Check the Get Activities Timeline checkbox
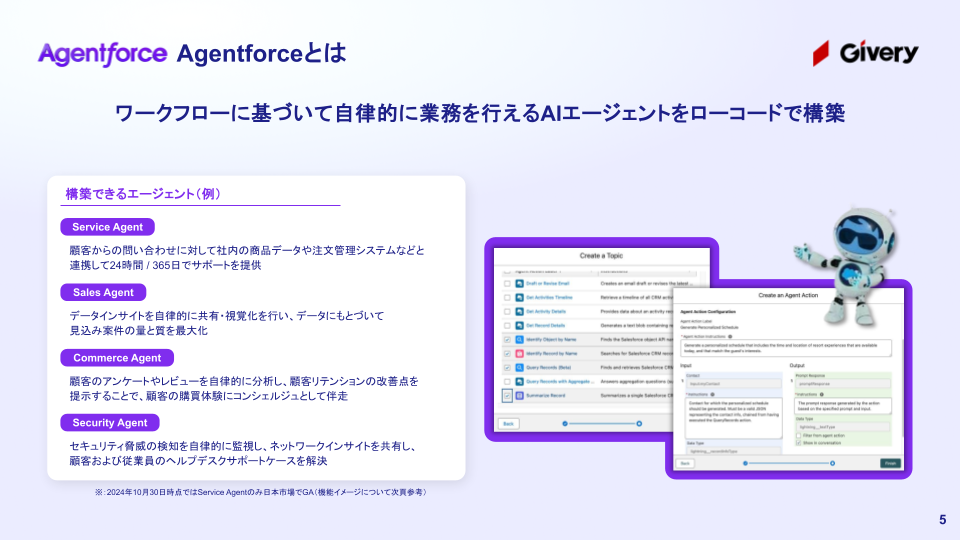960x540 pixels. 507,298
